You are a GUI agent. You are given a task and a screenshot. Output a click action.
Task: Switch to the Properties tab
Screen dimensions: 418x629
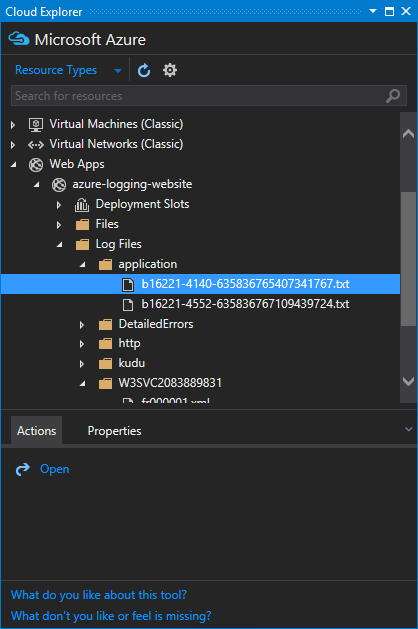point(114,430)
